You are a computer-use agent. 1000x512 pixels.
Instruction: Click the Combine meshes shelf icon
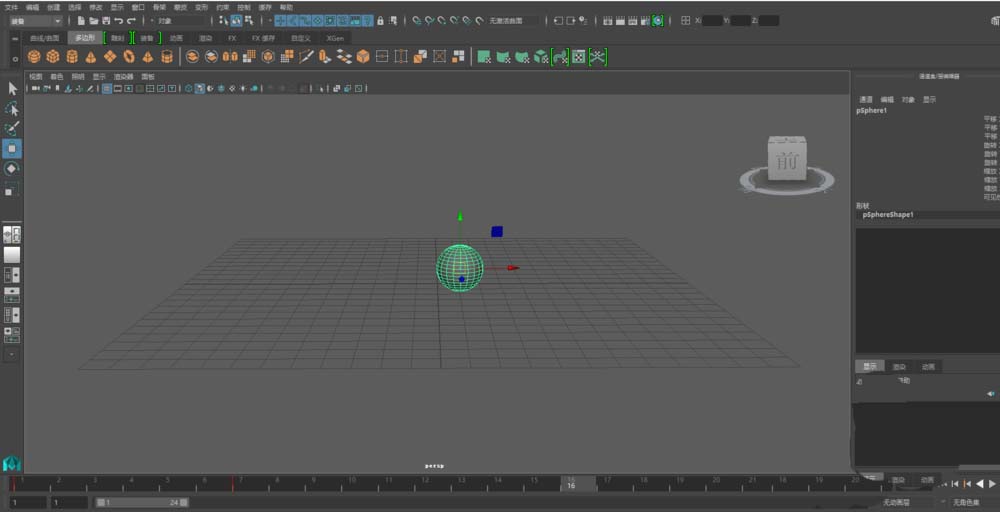pyautogui.click(x=192, y=57)
